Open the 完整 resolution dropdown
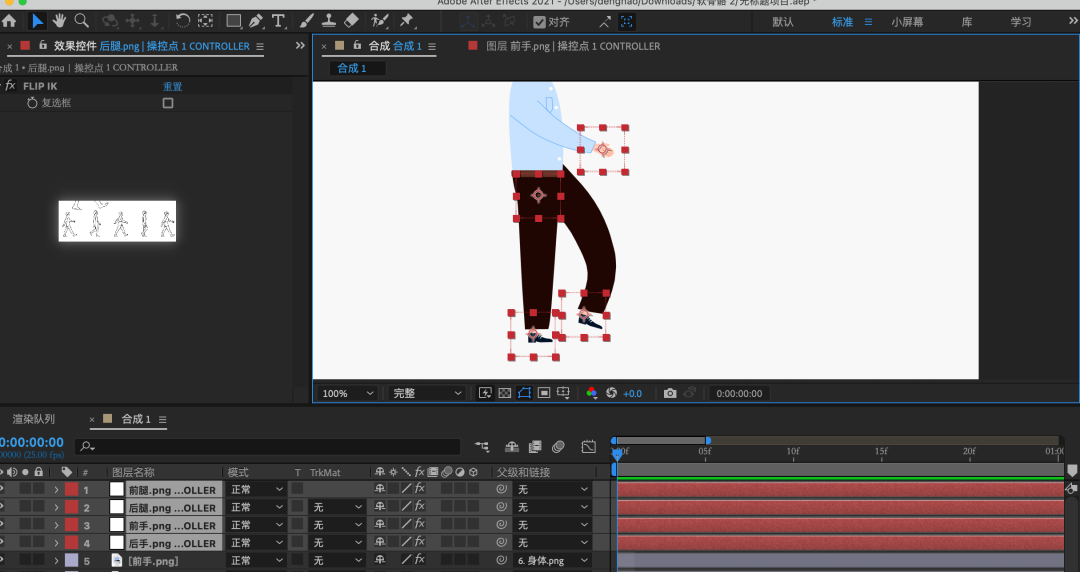 pyautogui.click(x=428, y=393)
